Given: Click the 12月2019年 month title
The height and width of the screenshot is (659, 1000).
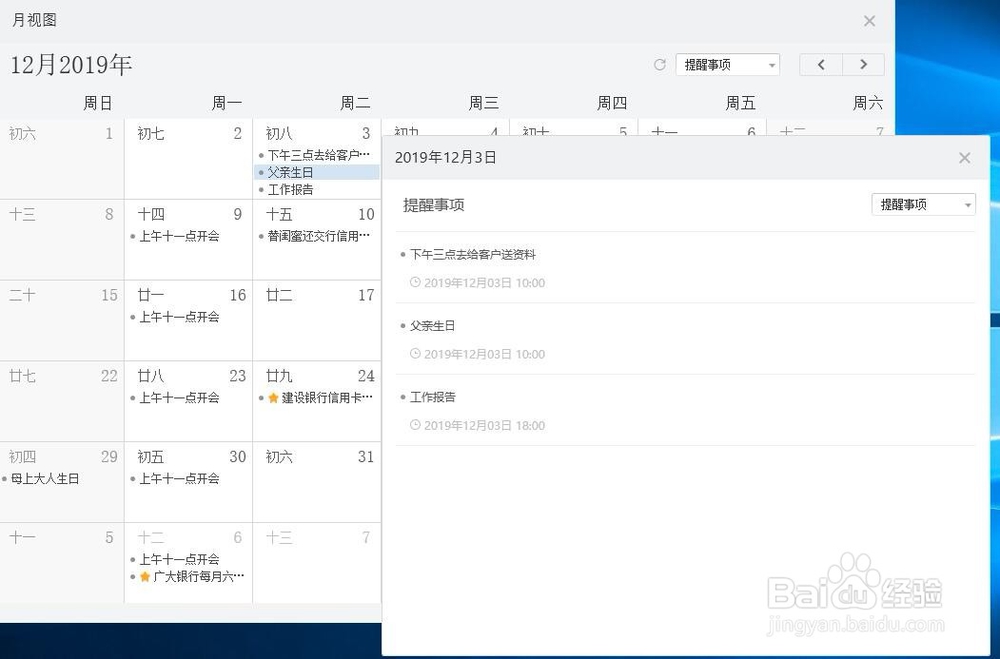Looking at the screenshot, I should tap(71, 64).
